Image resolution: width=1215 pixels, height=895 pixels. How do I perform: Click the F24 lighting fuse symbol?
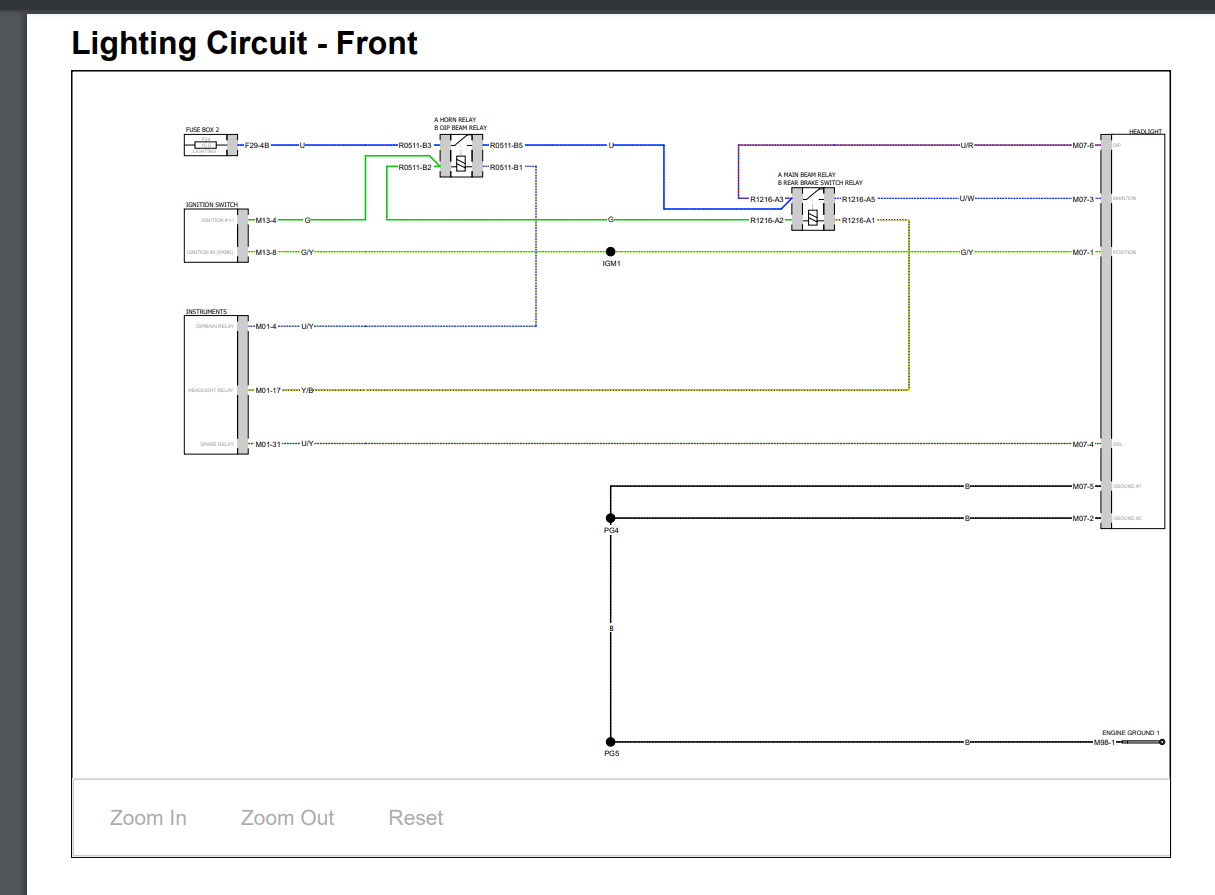coord(207,146)
